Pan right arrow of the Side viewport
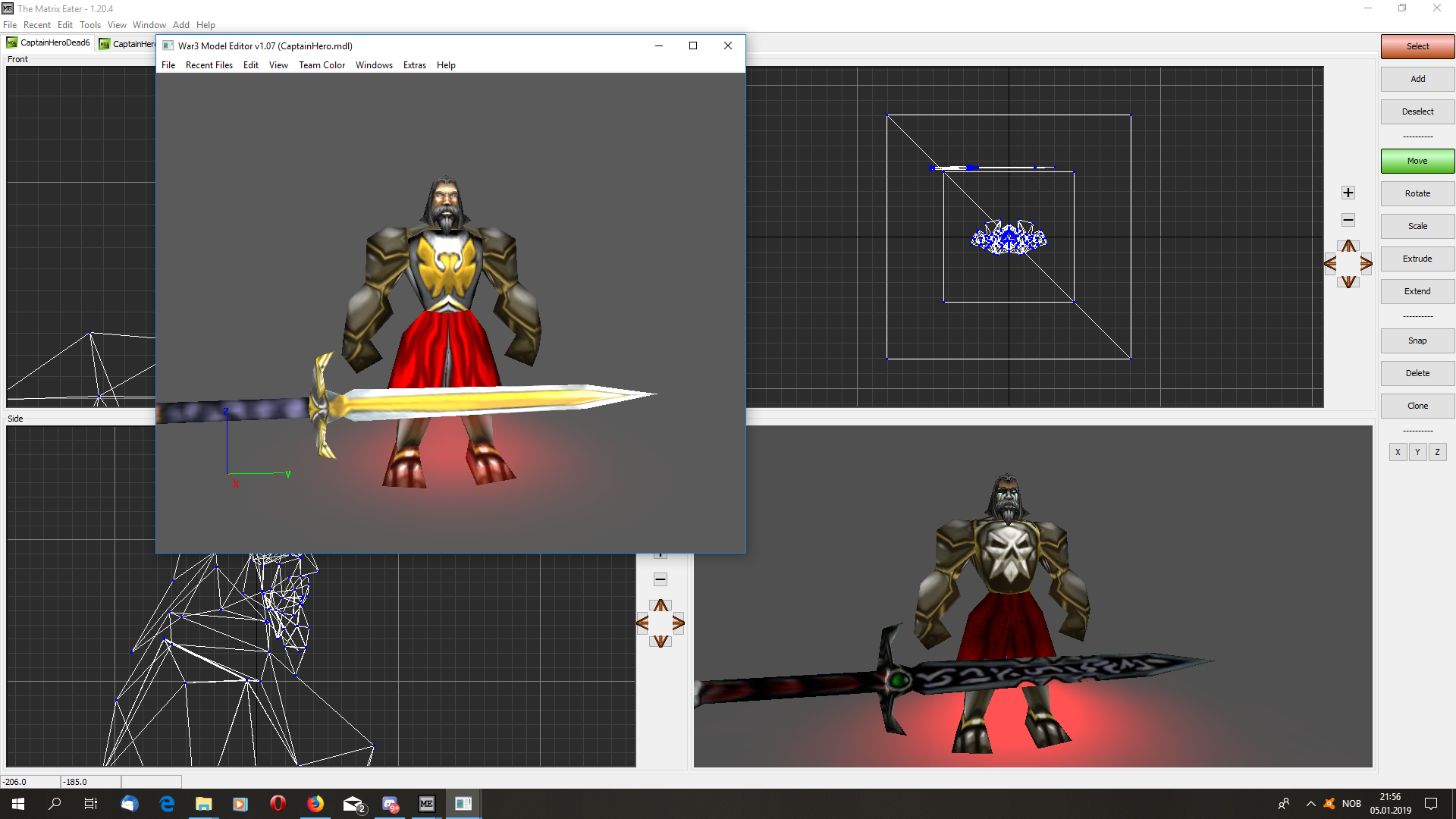Viewport: 1456px width, 819px height. click(x=679, y=623)
